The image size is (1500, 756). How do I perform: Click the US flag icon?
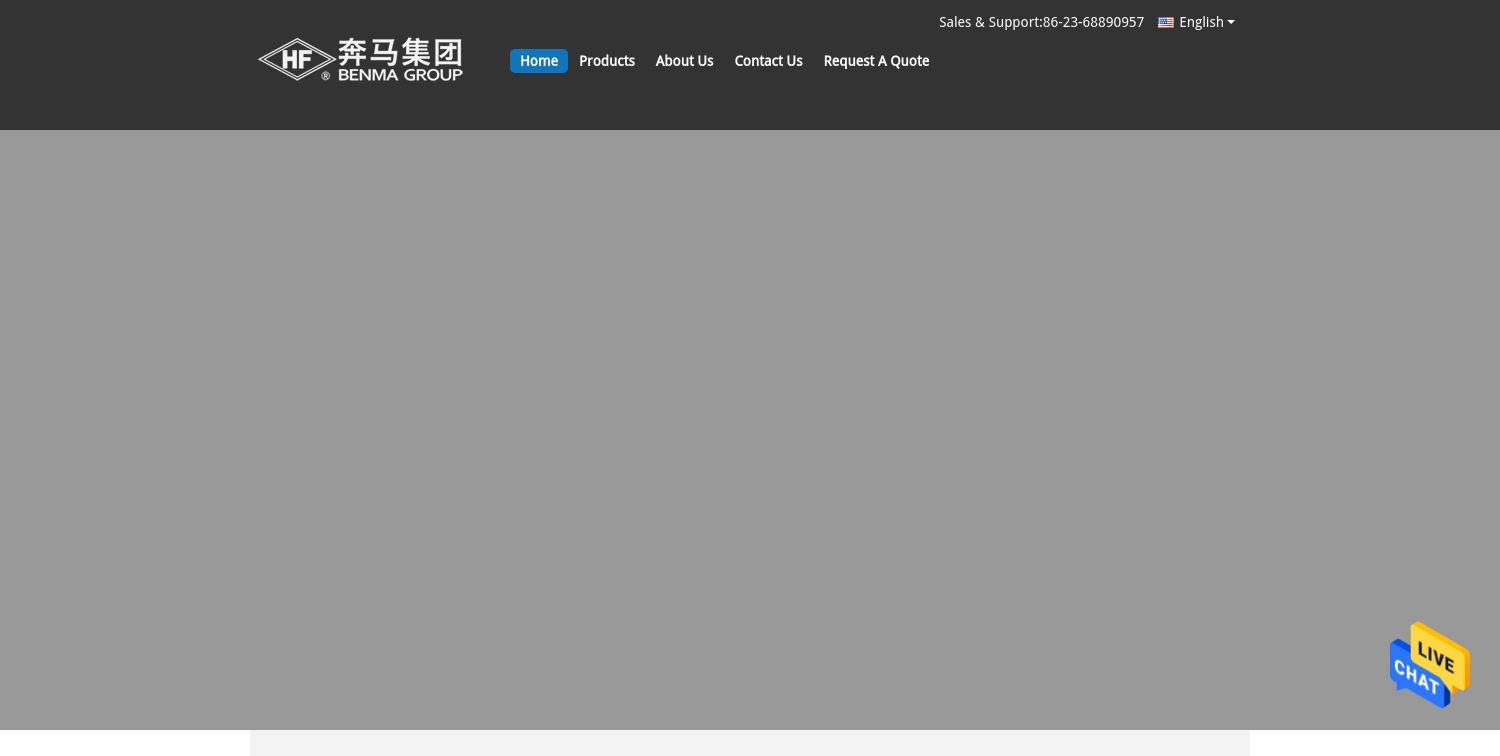(x=1165, y=22)
